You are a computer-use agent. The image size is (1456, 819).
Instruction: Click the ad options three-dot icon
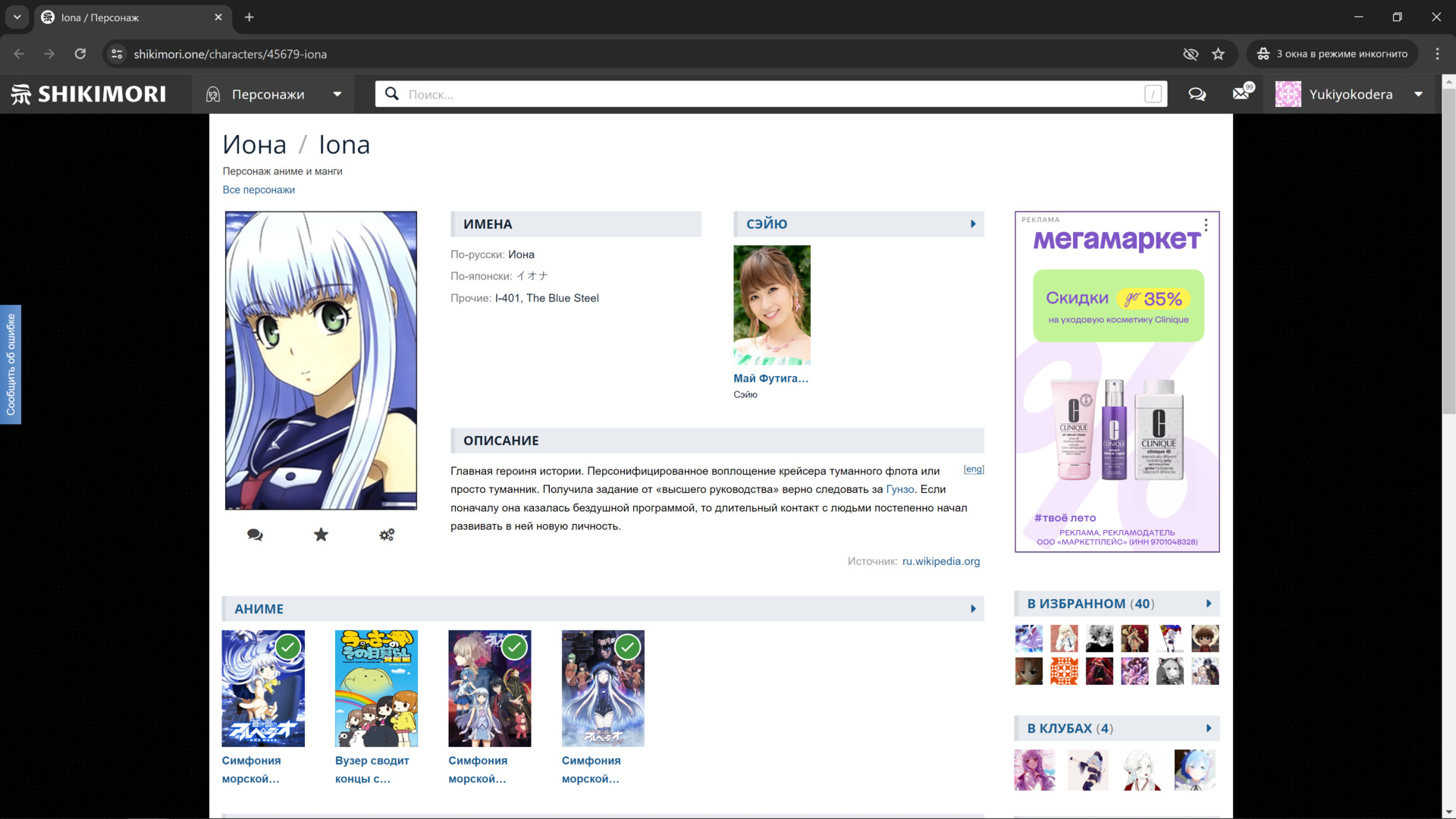click(1206, 225)
